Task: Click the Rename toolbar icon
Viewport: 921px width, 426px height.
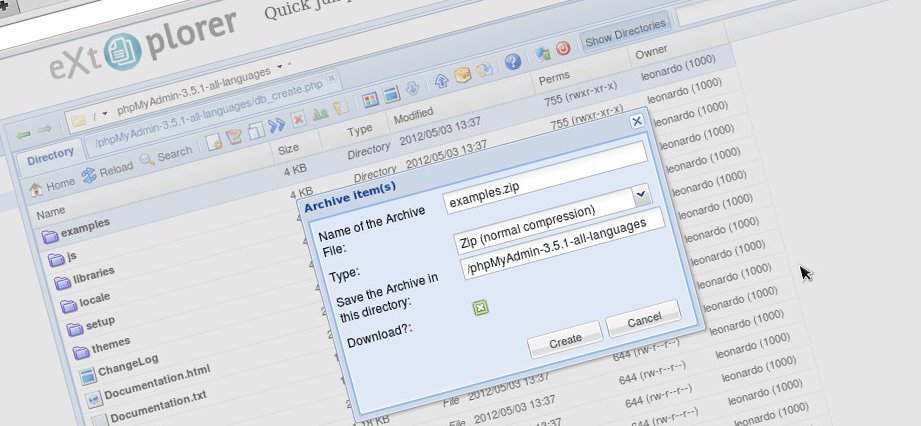Action: click(x=320, y=113)
